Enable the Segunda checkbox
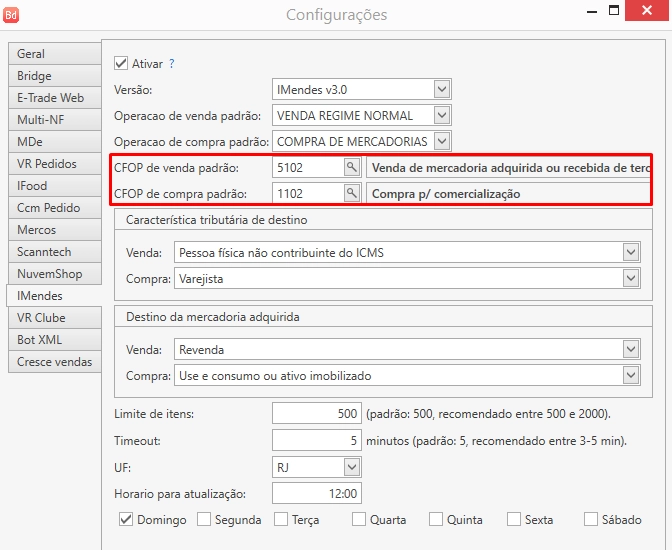Image resolution: width=672 pixels, height=550 pixels. point(204,519)
